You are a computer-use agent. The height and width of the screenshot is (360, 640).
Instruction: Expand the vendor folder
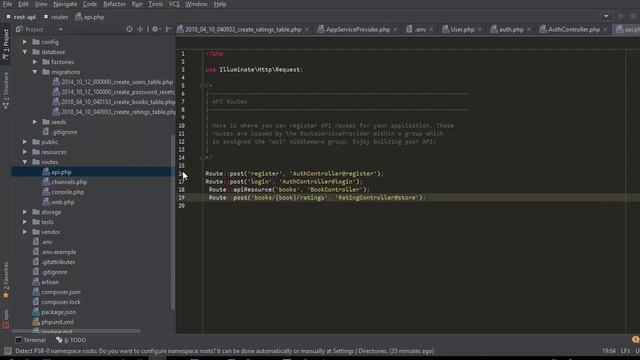[x=25, y=232]
